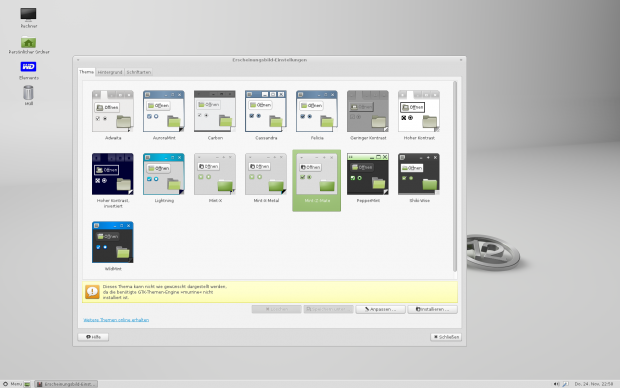
Task: Choose the Carbon theme preview
Action: pos(215,112)
